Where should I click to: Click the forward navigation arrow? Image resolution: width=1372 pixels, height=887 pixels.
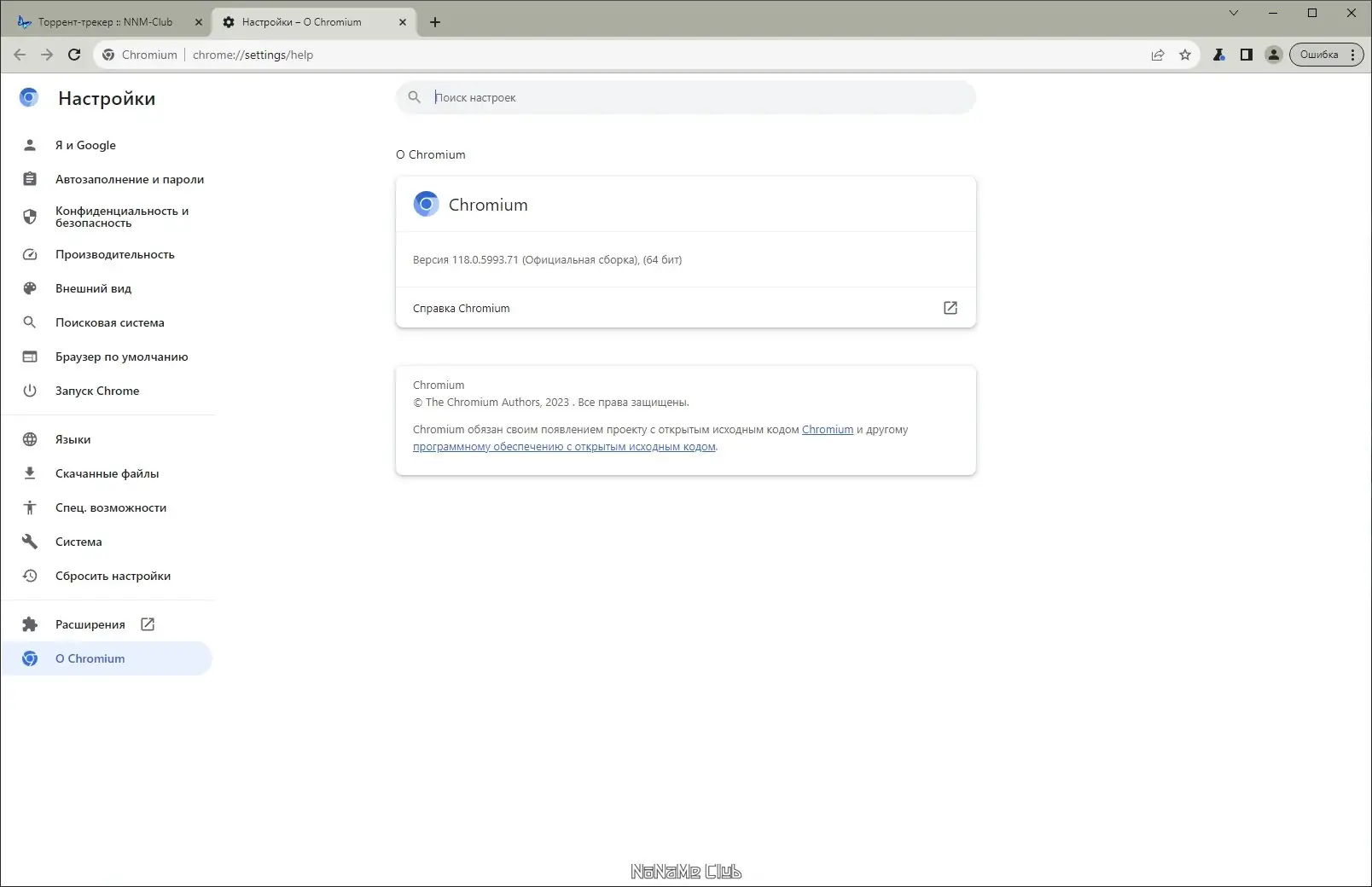click(x=47, y=55)
